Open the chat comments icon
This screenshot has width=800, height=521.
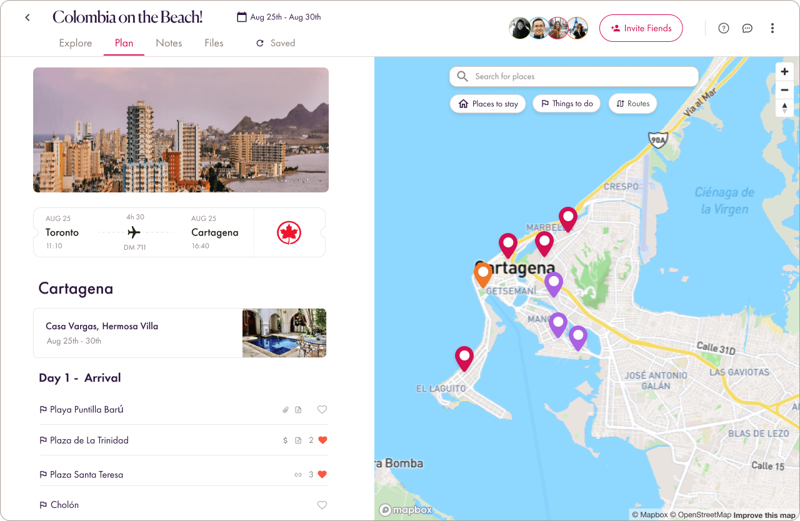click(x=747, y=28)
